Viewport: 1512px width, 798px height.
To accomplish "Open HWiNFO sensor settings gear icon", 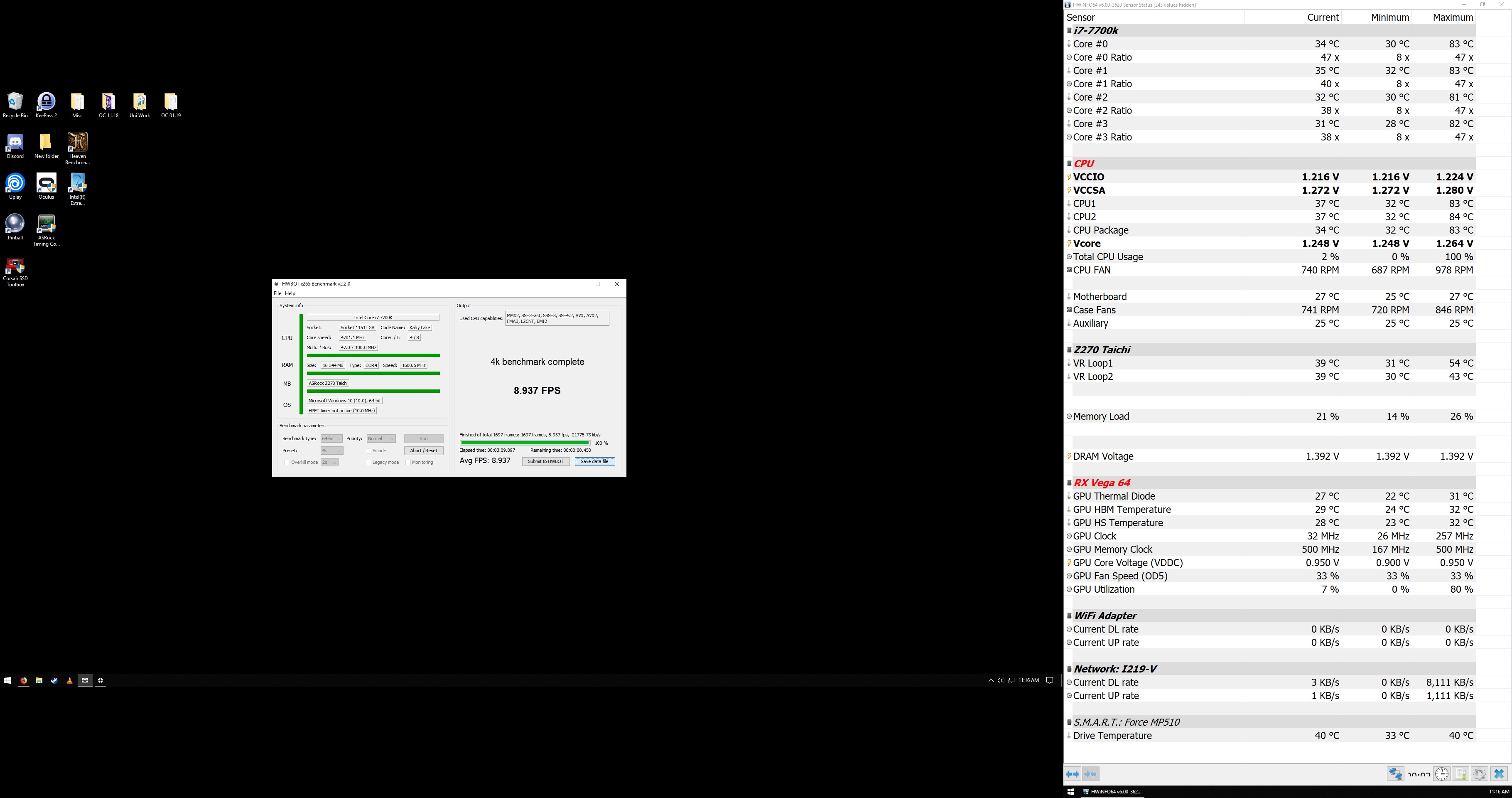I will tap(1480, 774).
